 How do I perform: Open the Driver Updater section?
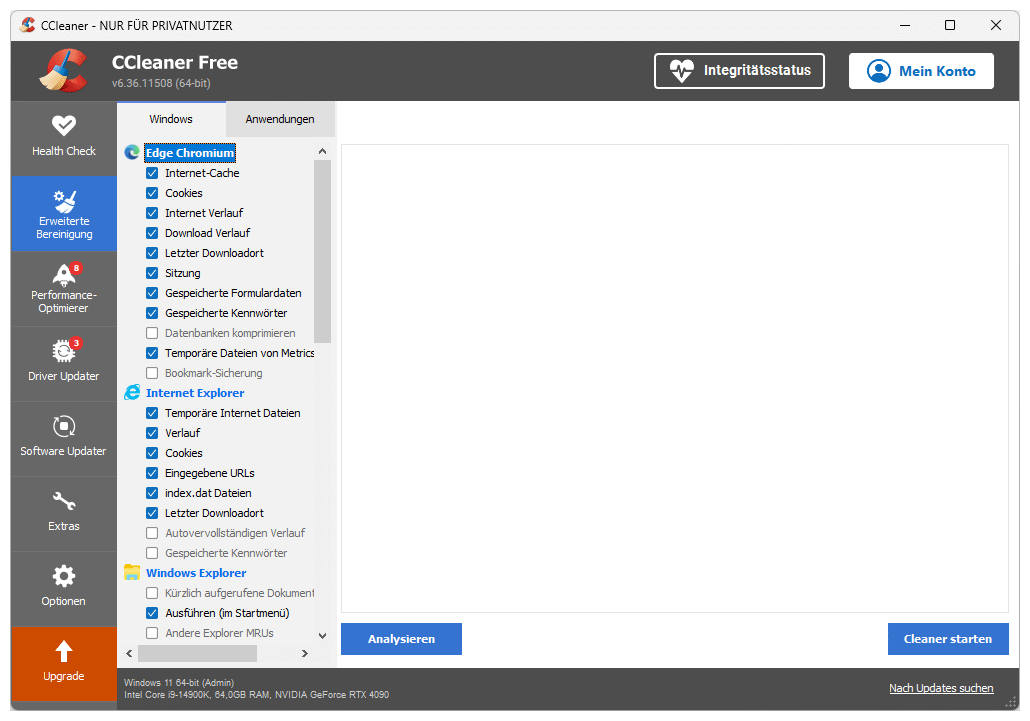(x=64, y=363)
